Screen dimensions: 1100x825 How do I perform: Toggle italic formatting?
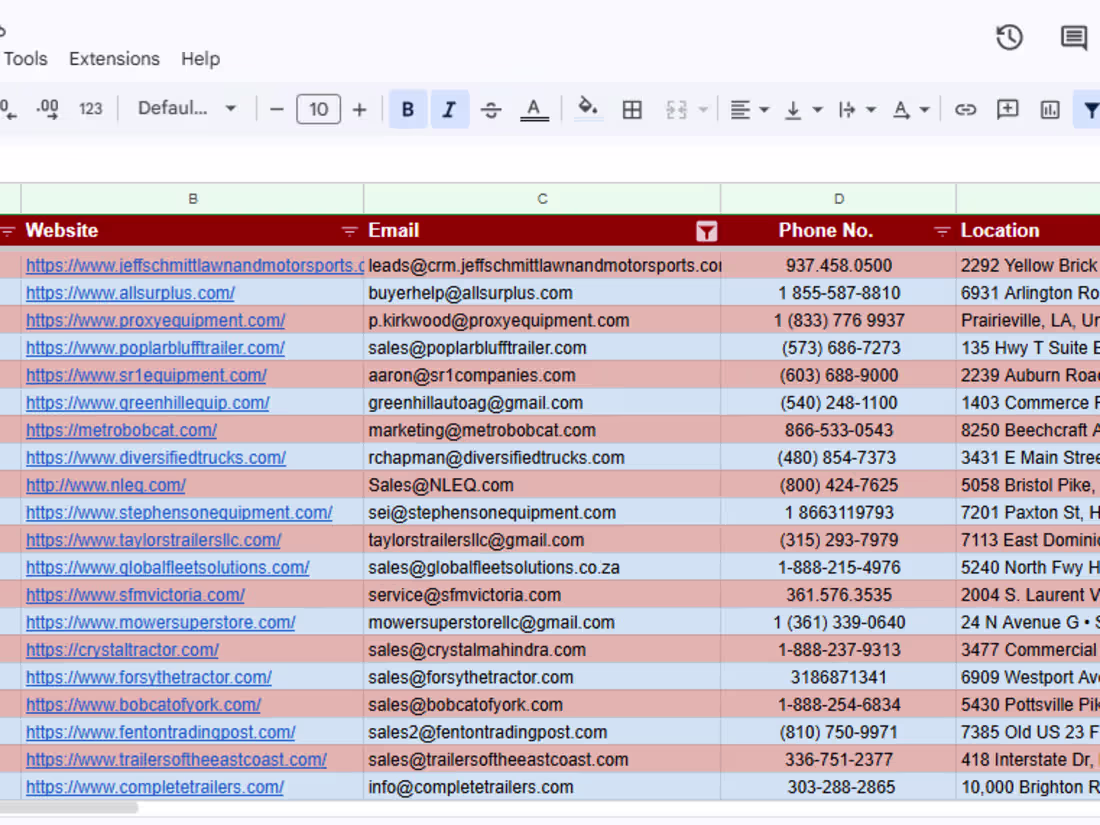(x=449, y=109)
